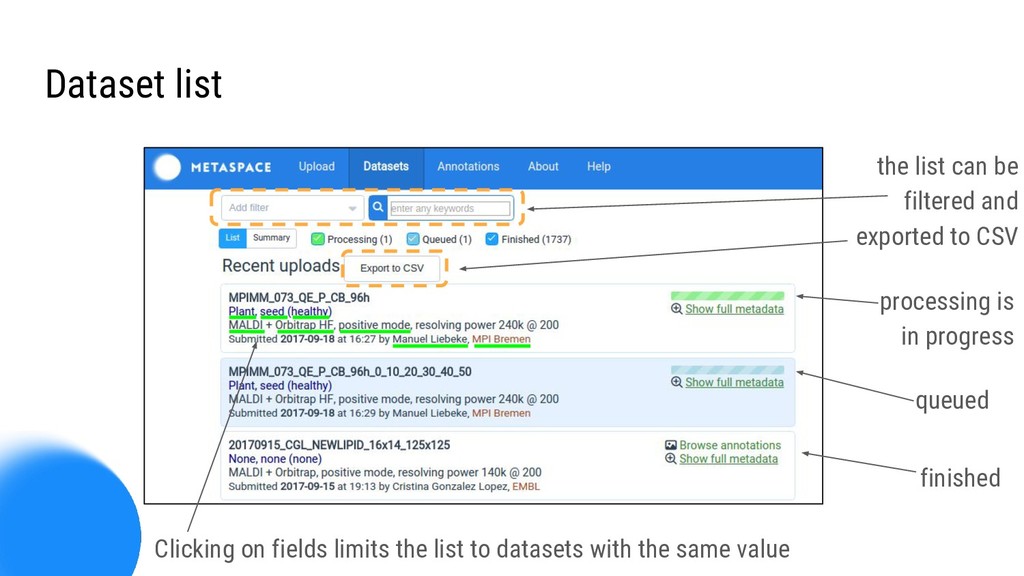Click green processing progress bar
This screenshot has height=576, width=1024.
(728, 296)
